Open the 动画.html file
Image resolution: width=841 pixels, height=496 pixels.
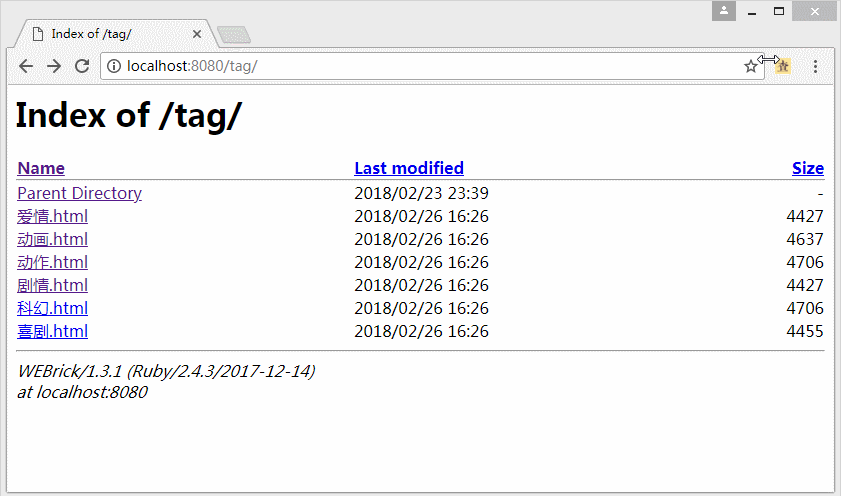pyautogui.click(x=53, y=239)
